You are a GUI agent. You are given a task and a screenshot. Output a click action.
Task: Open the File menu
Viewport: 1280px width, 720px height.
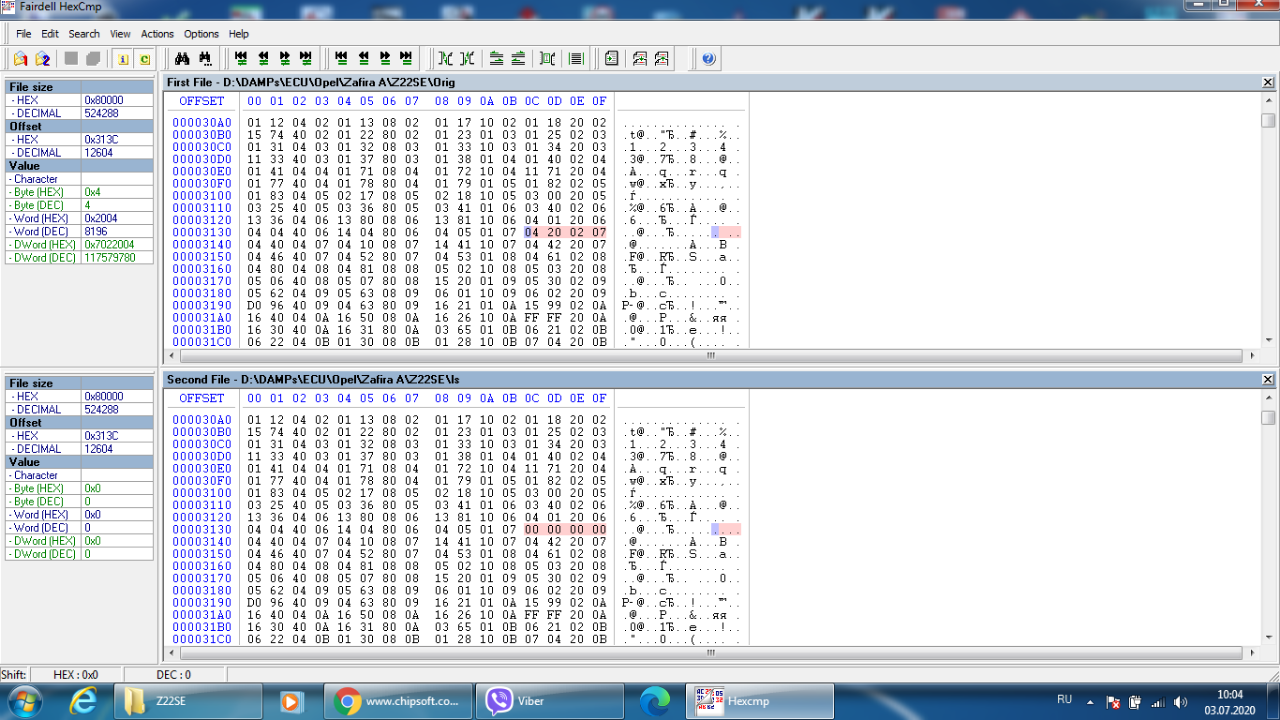tap(23, 34)
